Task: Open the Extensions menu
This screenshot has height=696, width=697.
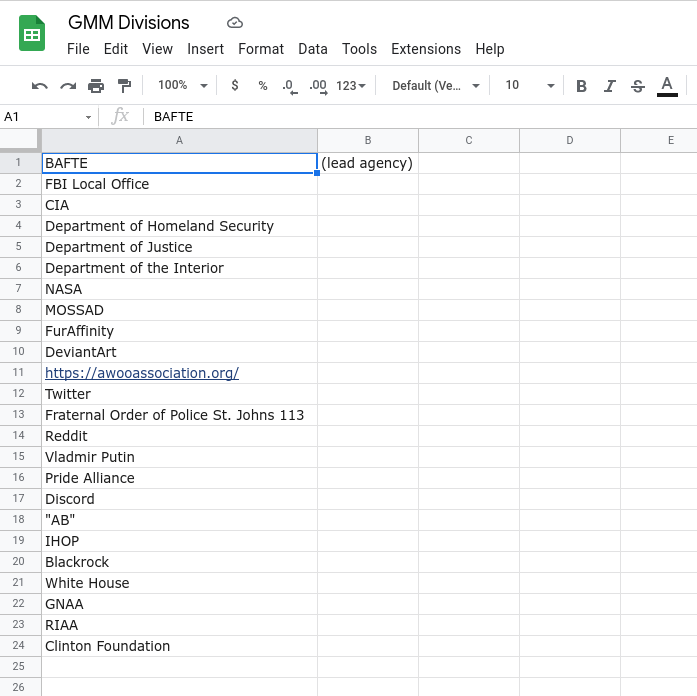Action: click(426, 49)
